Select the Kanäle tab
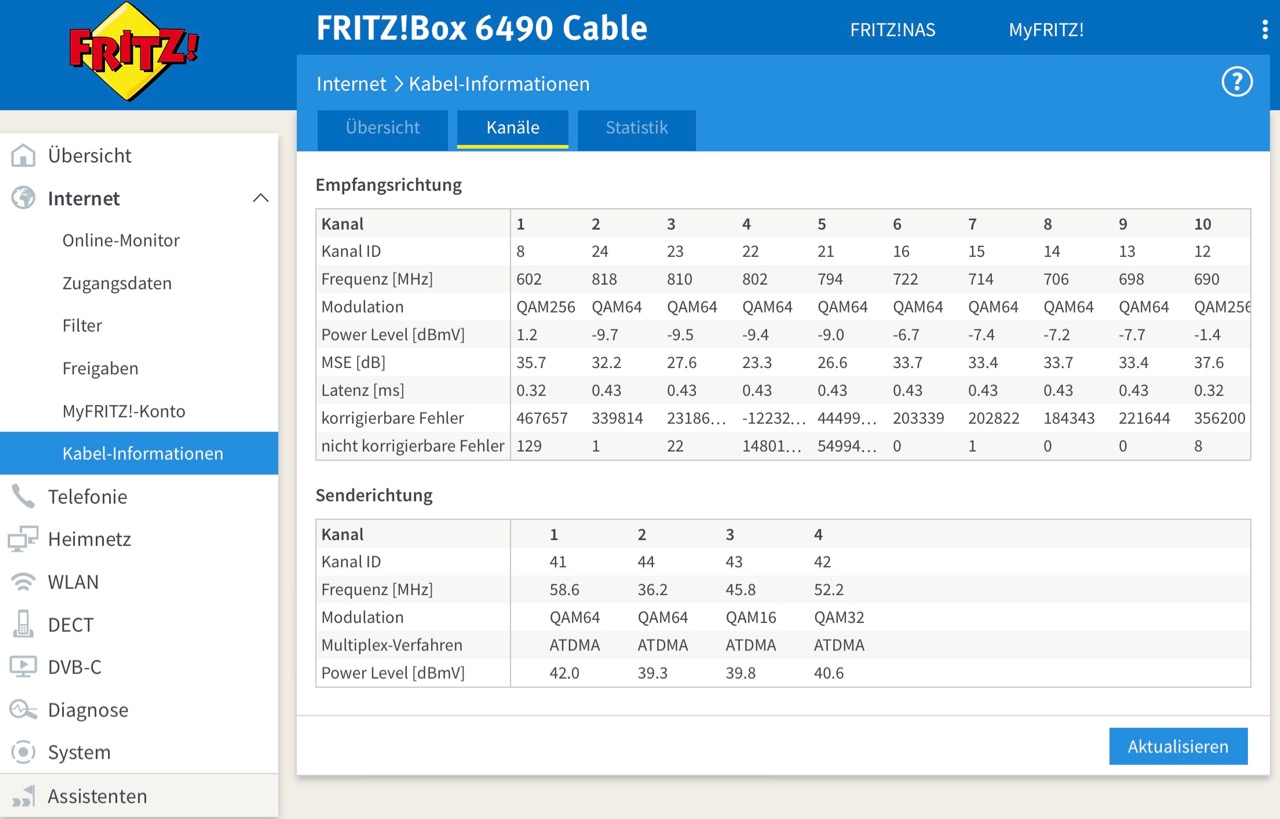 513,129
